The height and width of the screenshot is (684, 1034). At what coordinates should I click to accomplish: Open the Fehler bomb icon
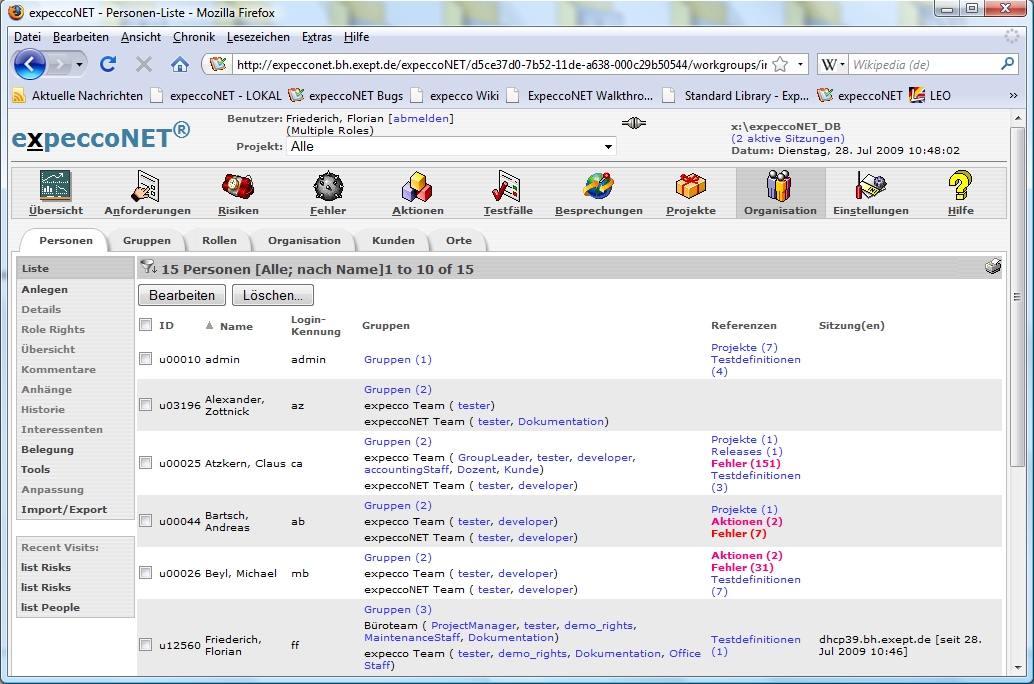click(x=328, y=185)
